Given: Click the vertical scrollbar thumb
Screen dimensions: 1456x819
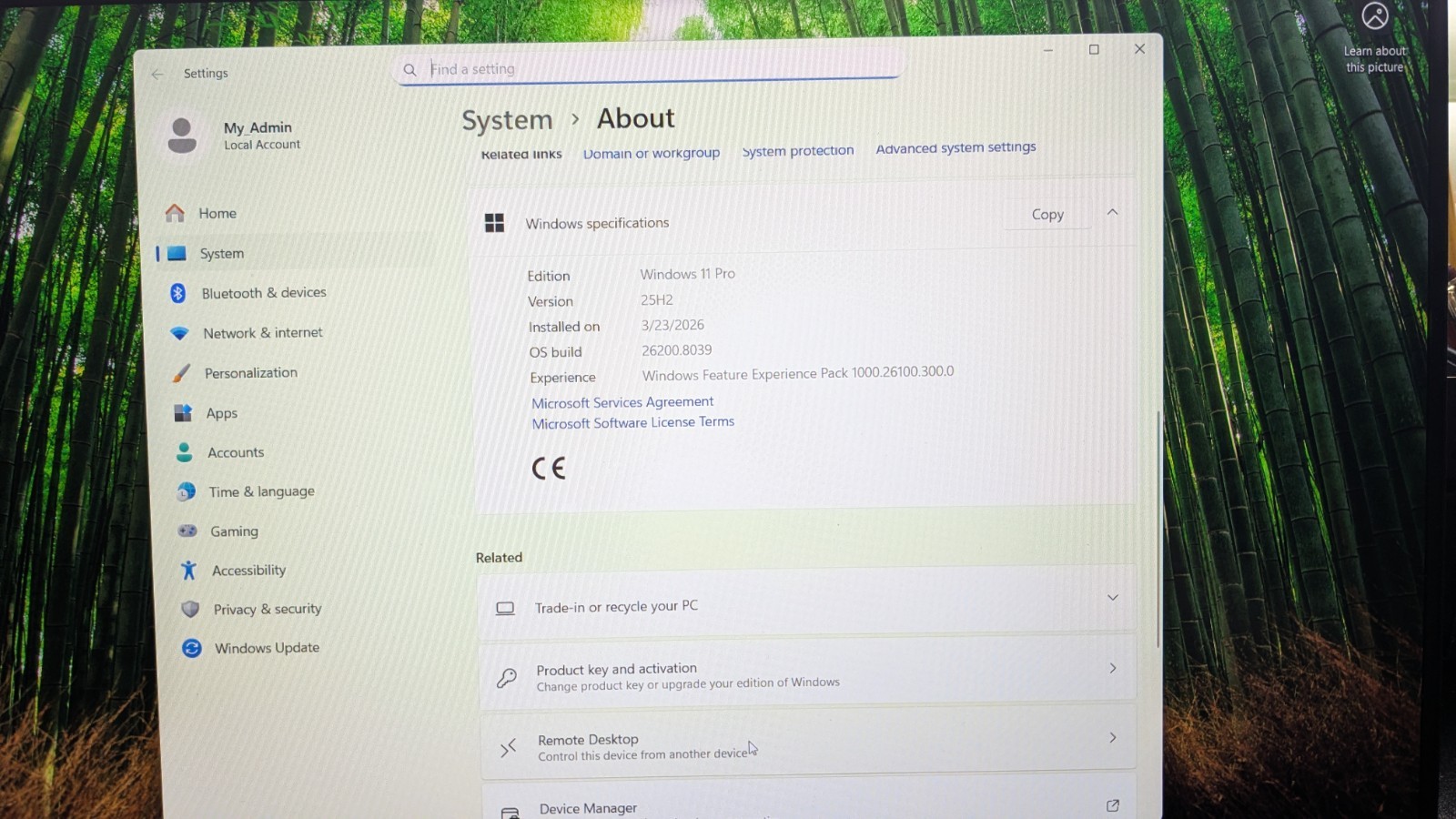Looking at the screenshot, I should click(1158, 528).
